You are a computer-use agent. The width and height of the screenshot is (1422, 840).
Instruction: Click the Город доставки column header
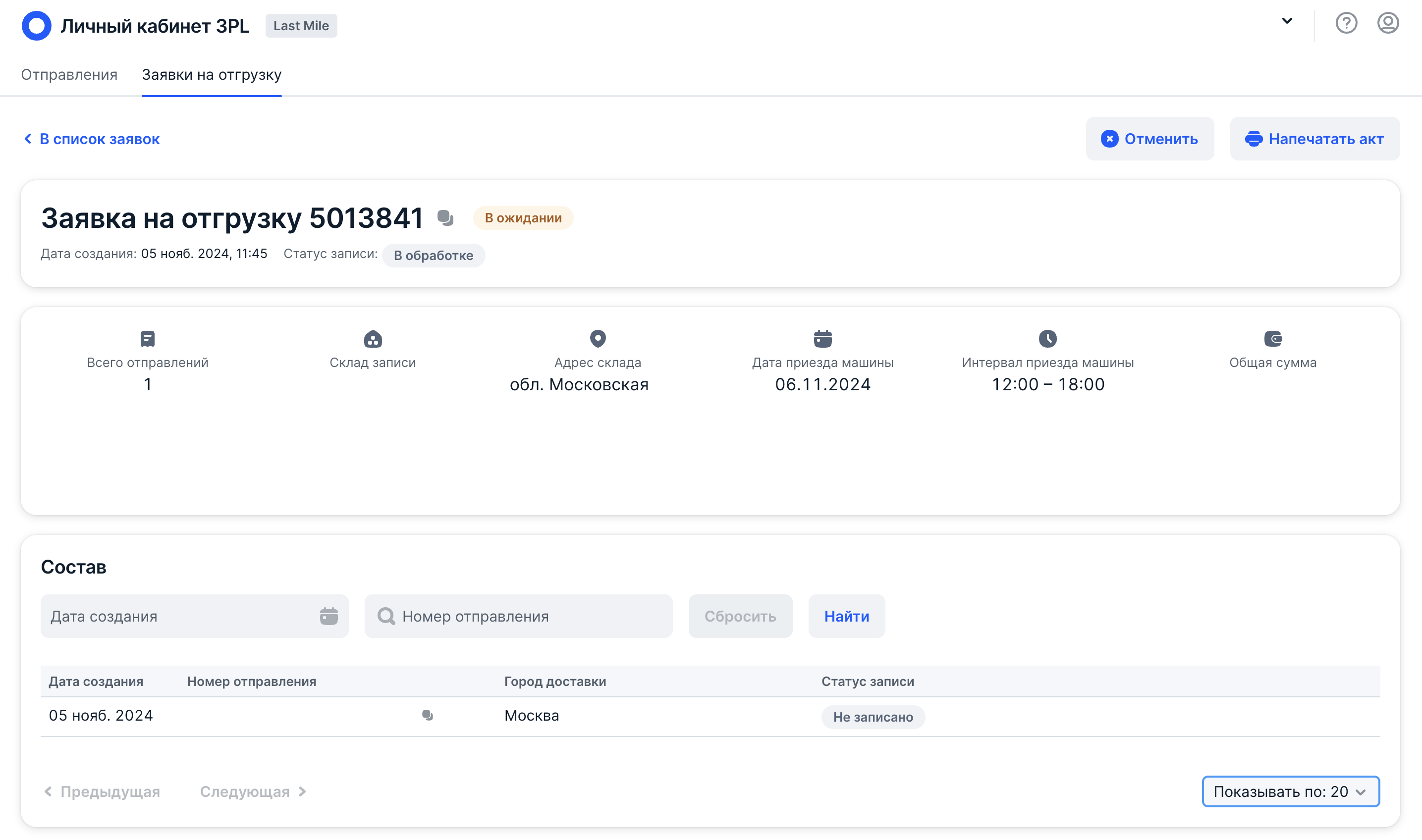point(555,681)
